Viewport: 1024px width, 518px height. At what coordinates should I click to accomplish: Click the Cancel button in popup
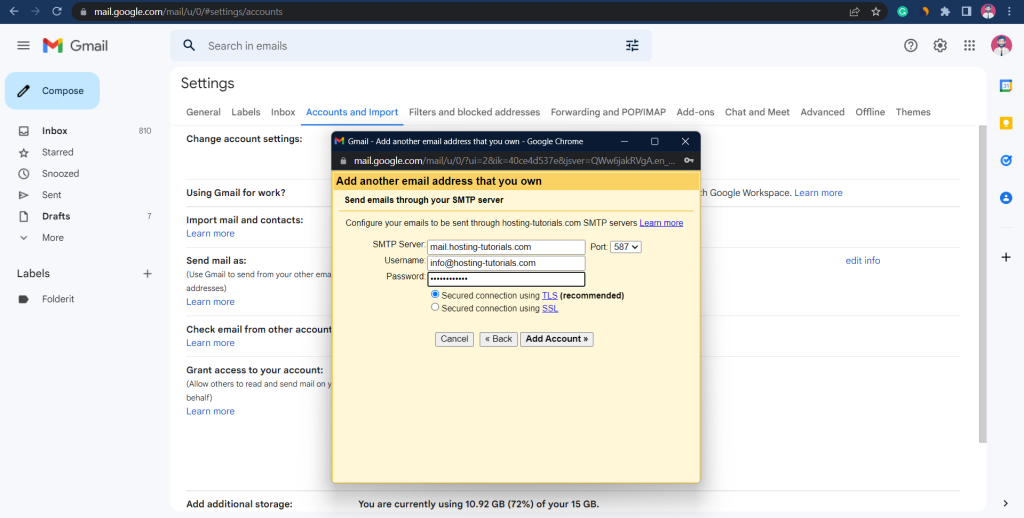pos(455,339)
